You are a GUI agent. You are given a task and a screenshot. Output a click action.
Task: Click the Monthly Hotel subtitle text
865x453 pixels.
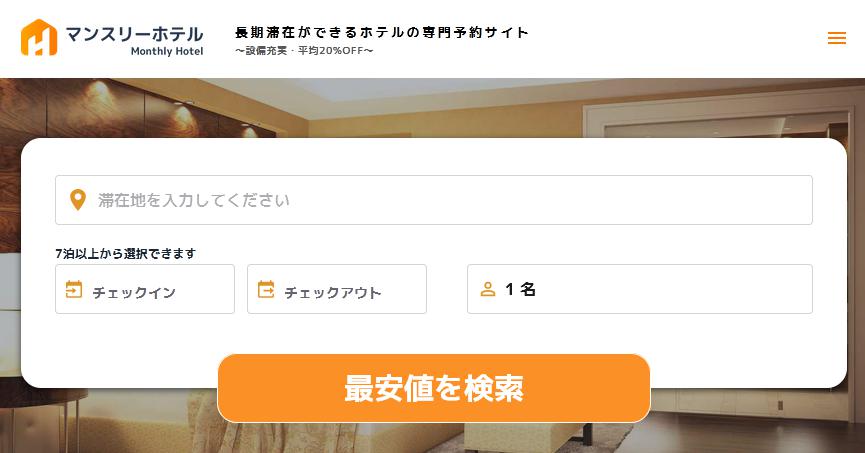click(167, 51)
